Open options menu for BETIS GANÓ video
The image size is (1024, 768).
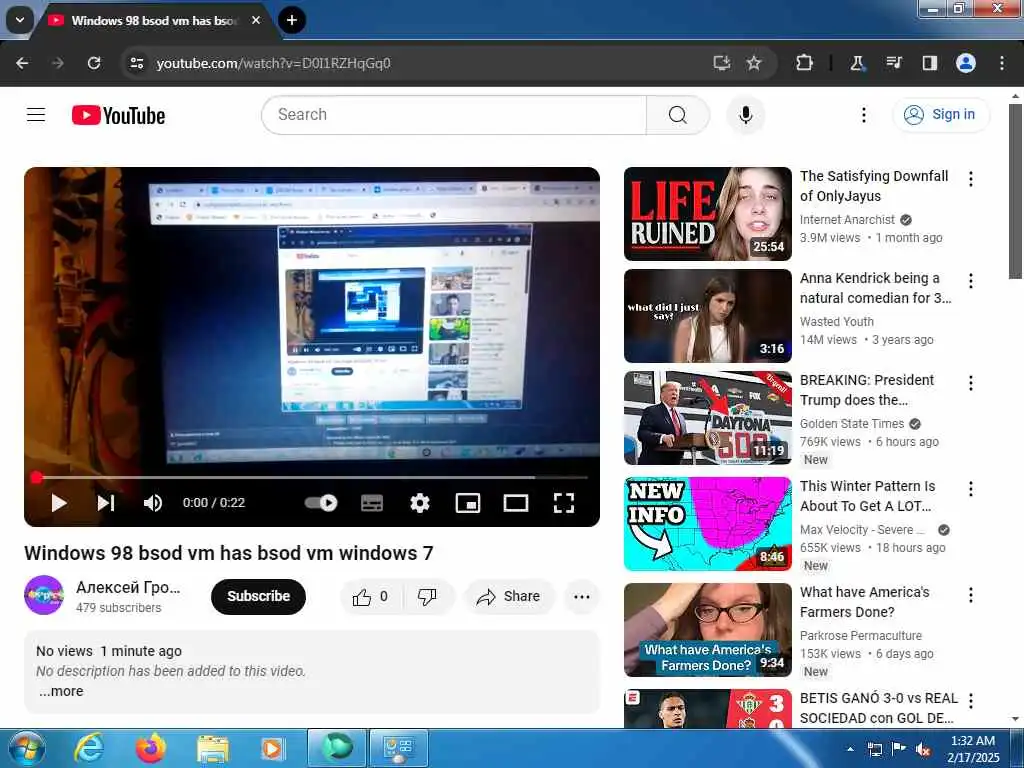971,701
